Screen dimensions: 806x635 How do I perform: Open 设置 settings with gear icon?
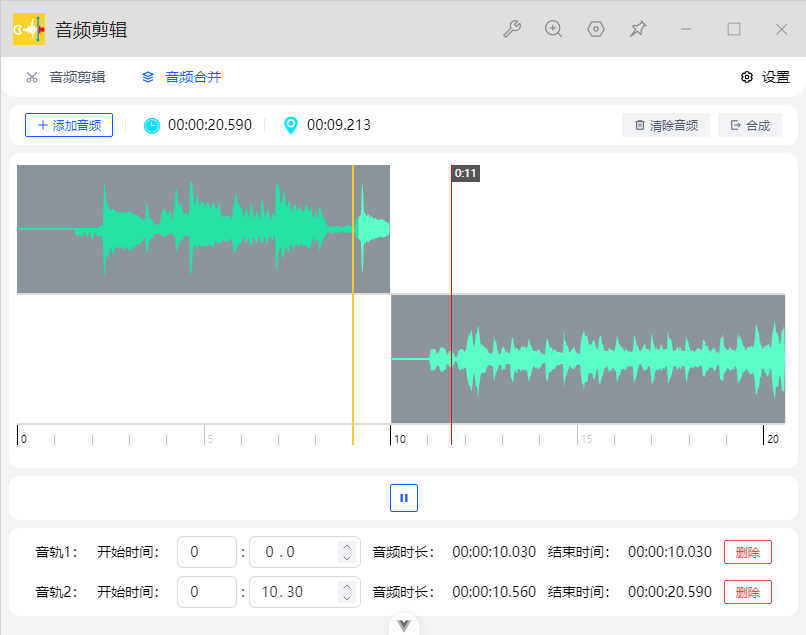765,77
